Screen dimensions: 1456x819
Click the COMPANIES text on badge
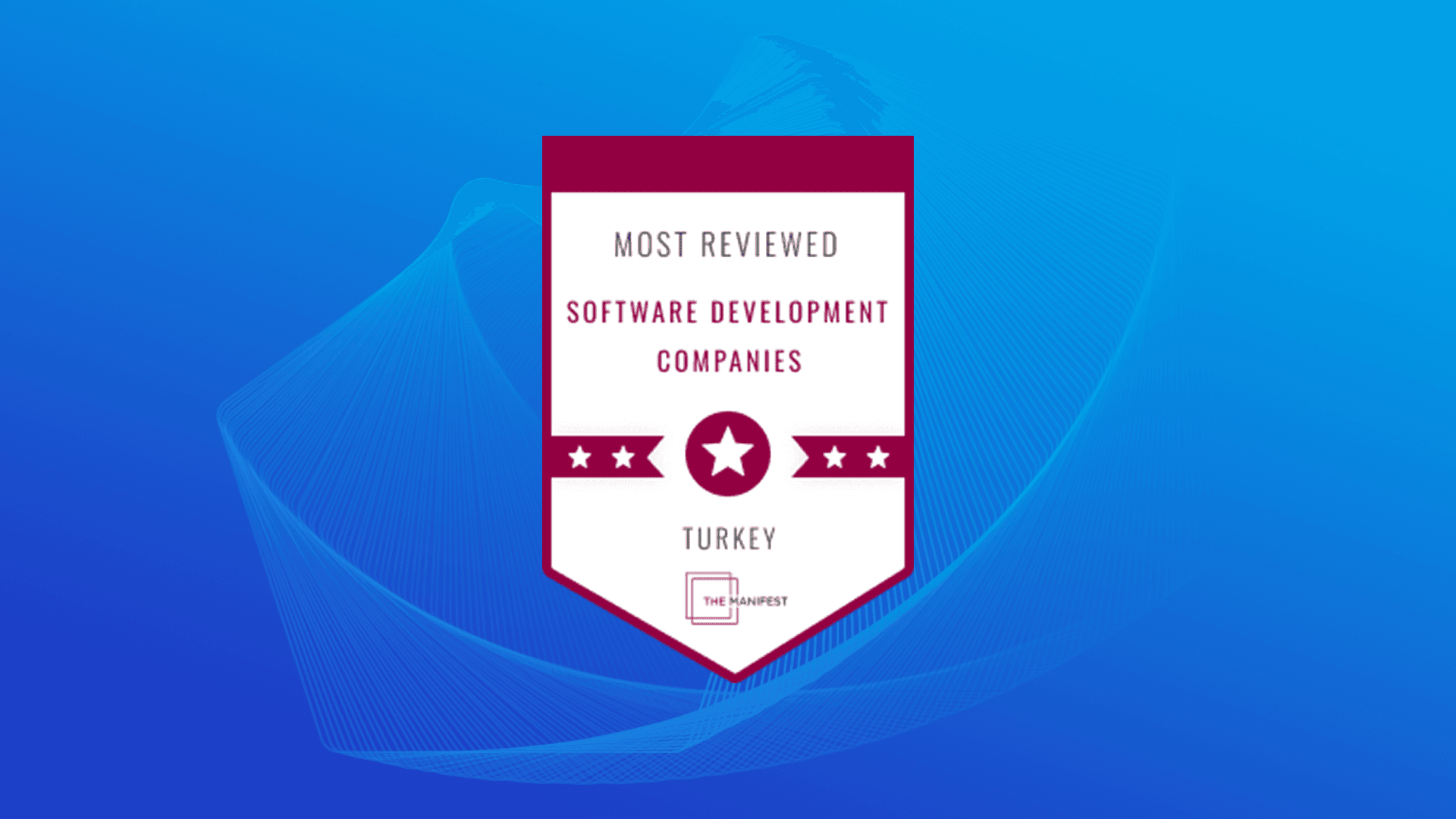729,362
